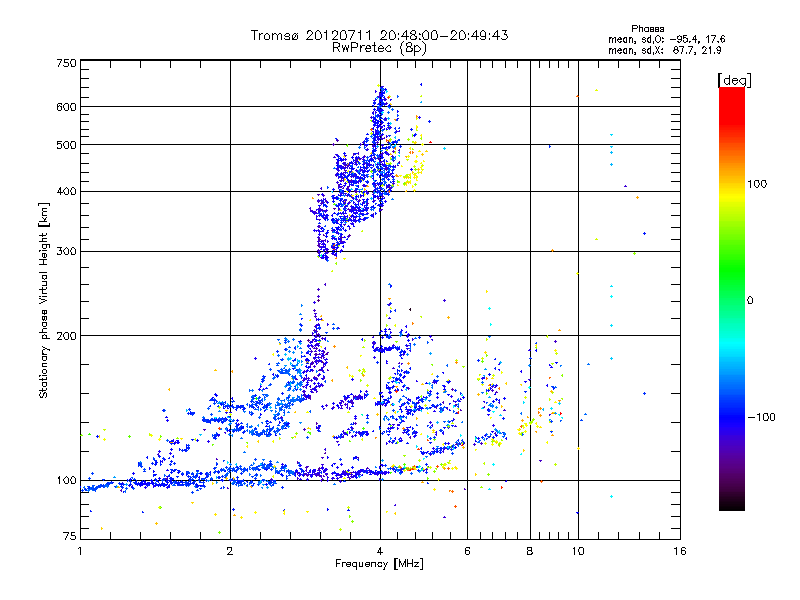
Task: Click the x-axis label "2"
Action: tap(230, 551)
